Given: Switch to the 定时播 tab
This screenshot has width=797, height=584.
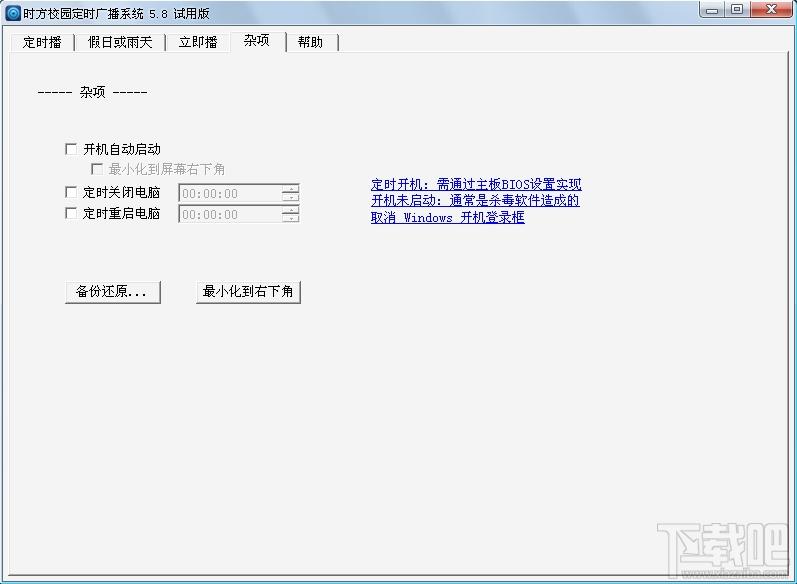Looking at the screenshot, I should [x=42, y=42].
